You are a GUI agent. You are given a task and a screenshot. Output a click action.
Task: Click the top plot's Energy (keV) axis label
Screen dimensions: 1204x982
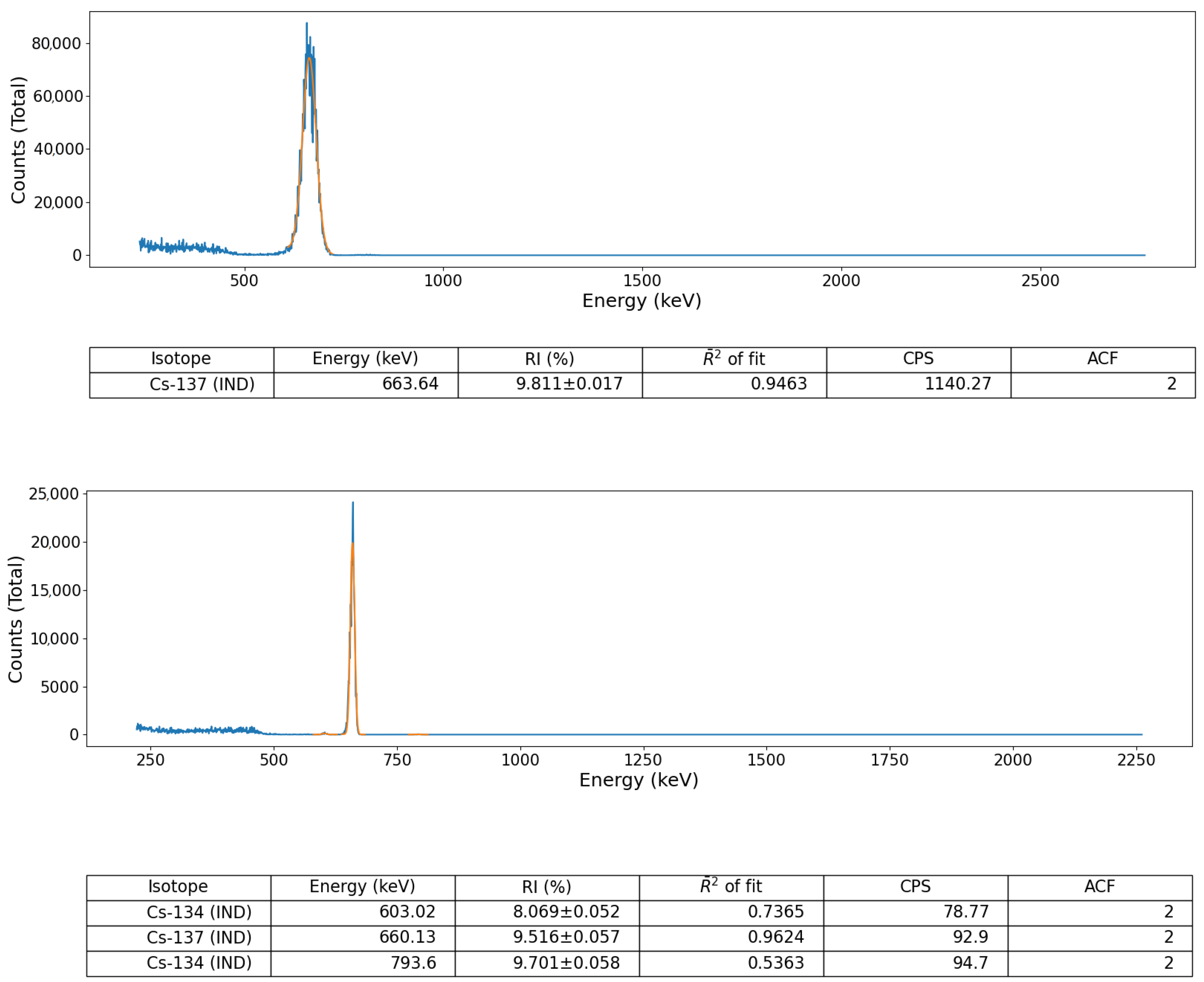pyautogui.click(x=641, y=301)
